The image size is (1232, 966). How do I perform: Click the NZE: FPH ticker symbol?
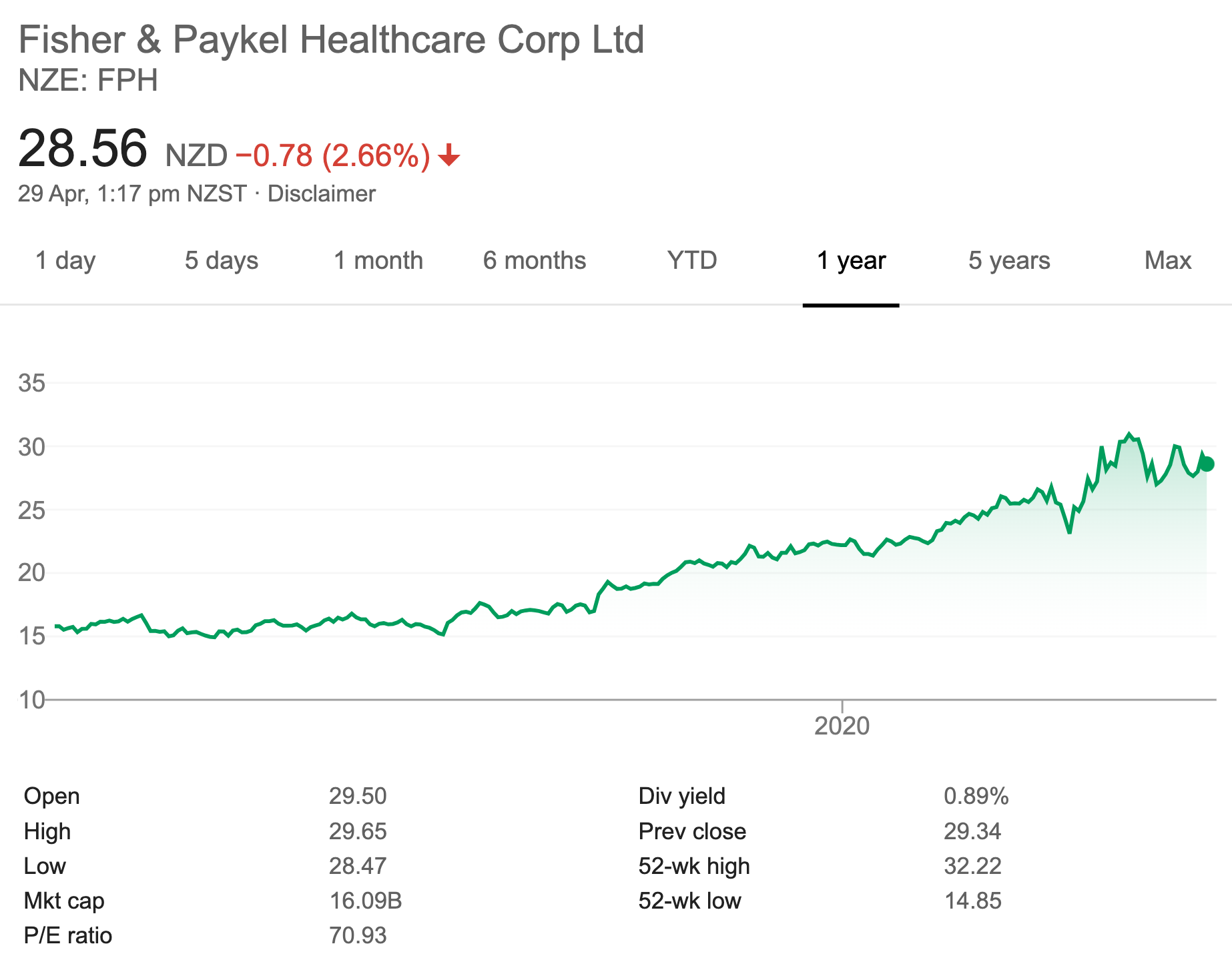(88, 81)
